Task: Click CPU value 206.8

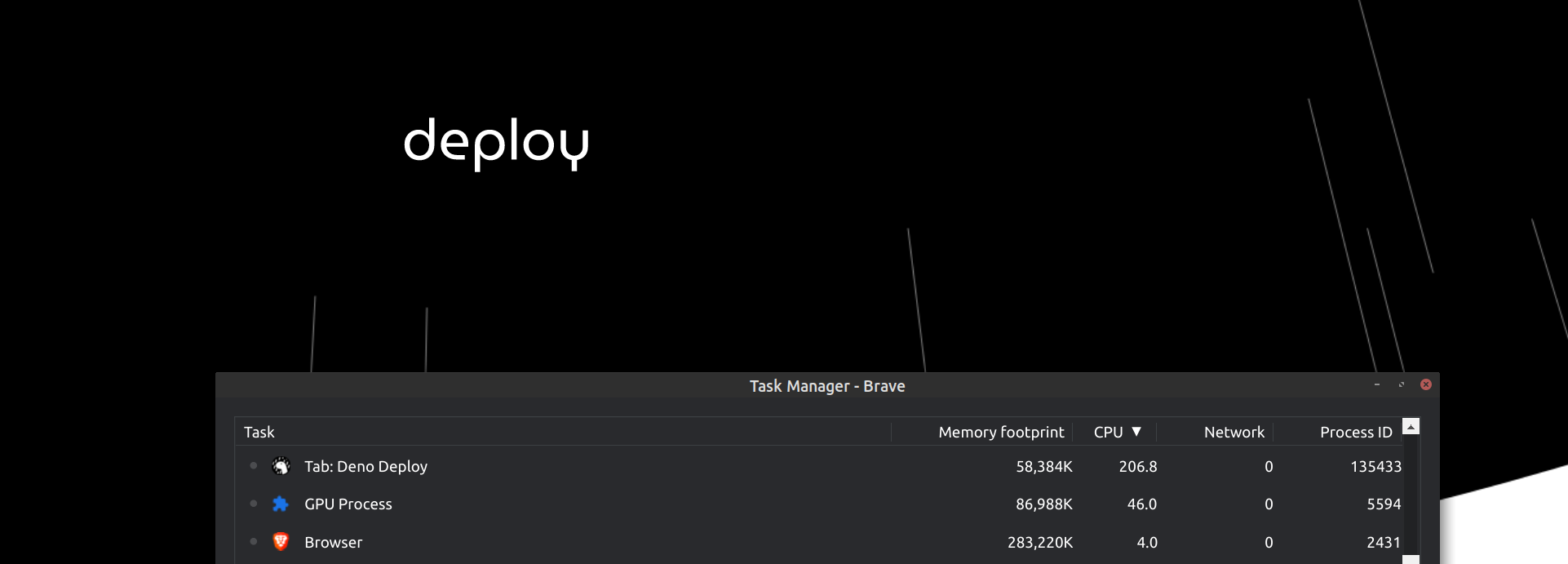Action: 1138,467
